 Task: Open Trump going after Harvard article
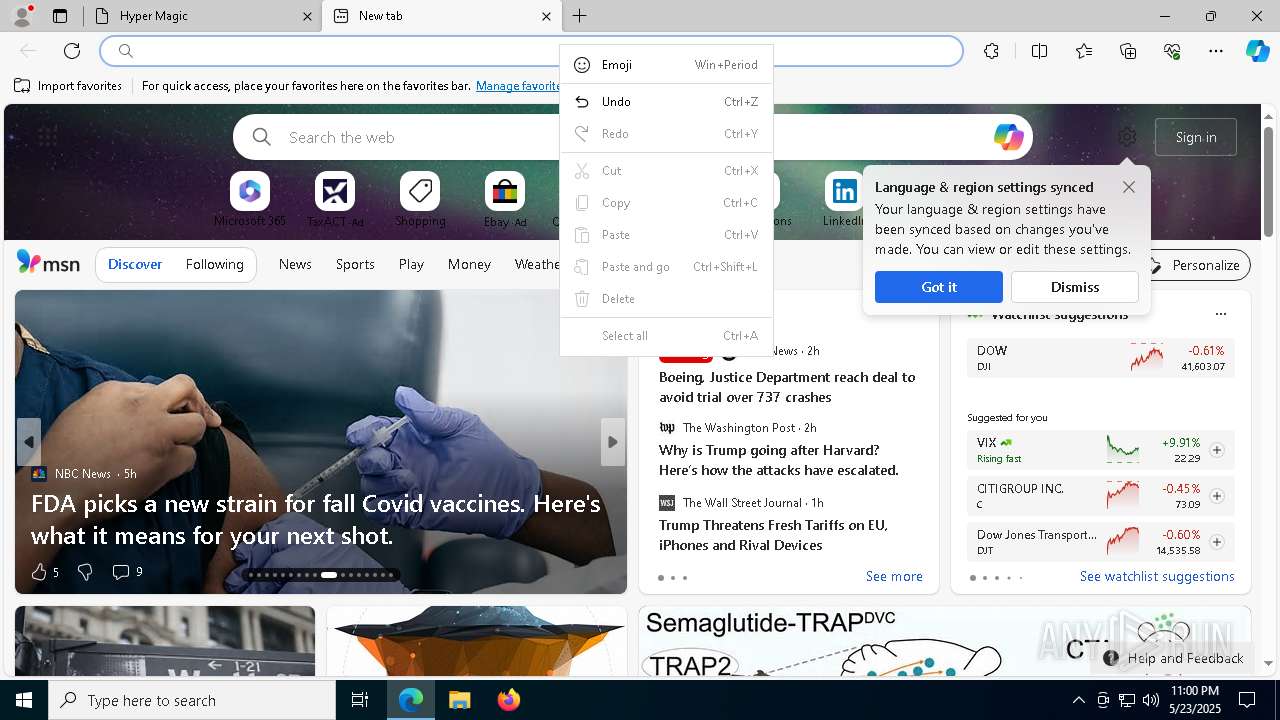(x=779, y=460)
